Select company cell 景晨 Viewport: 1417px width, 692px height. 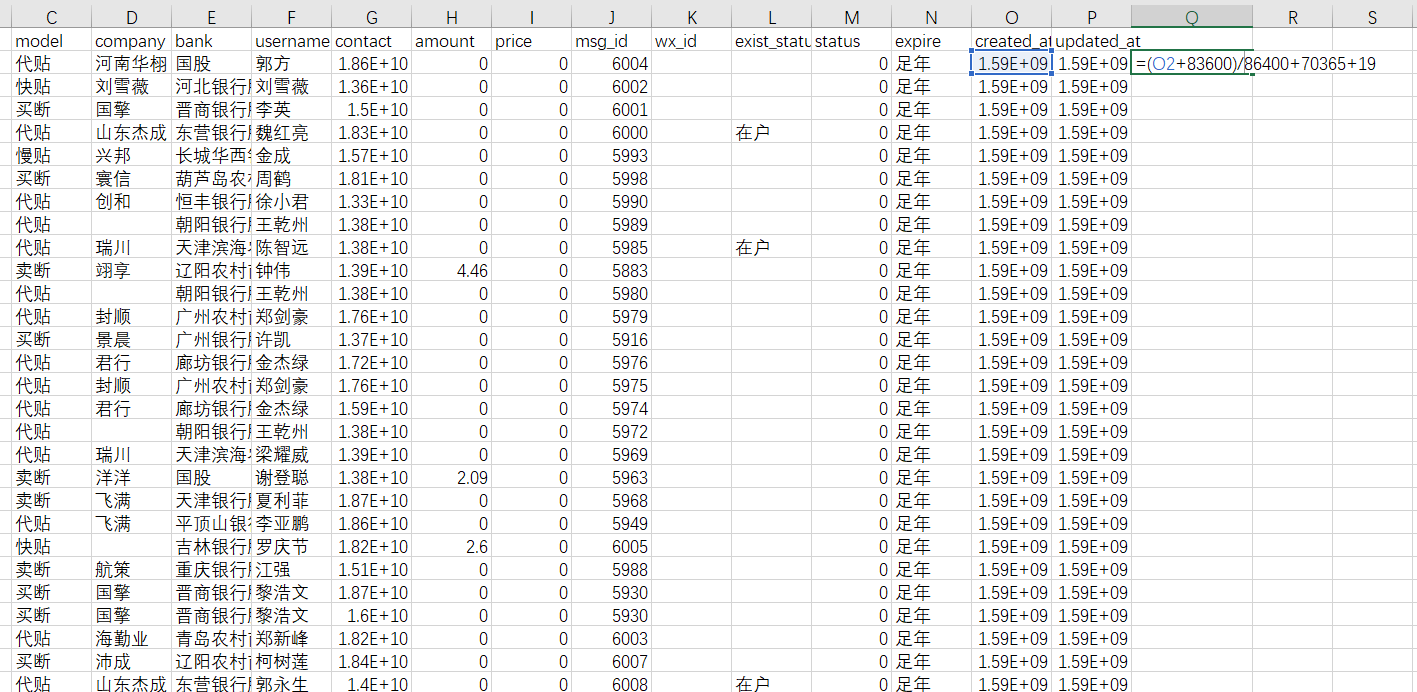click(x=132, y=340)
